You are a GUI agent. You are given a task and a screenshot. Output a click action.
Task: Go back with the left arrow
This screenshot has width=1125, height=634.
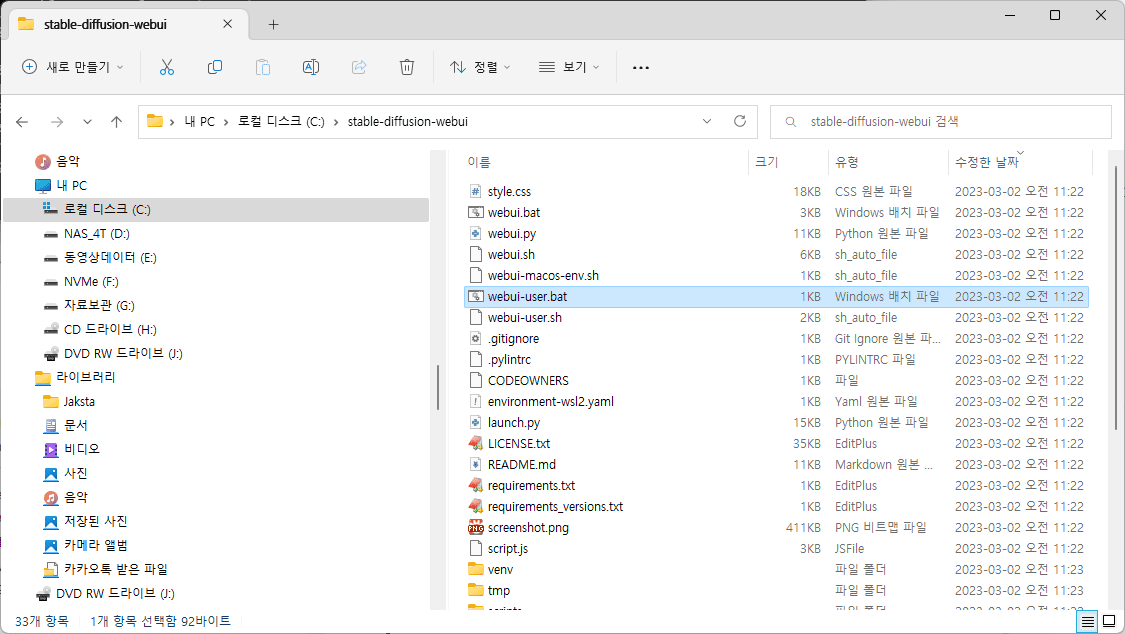(22, 122)
